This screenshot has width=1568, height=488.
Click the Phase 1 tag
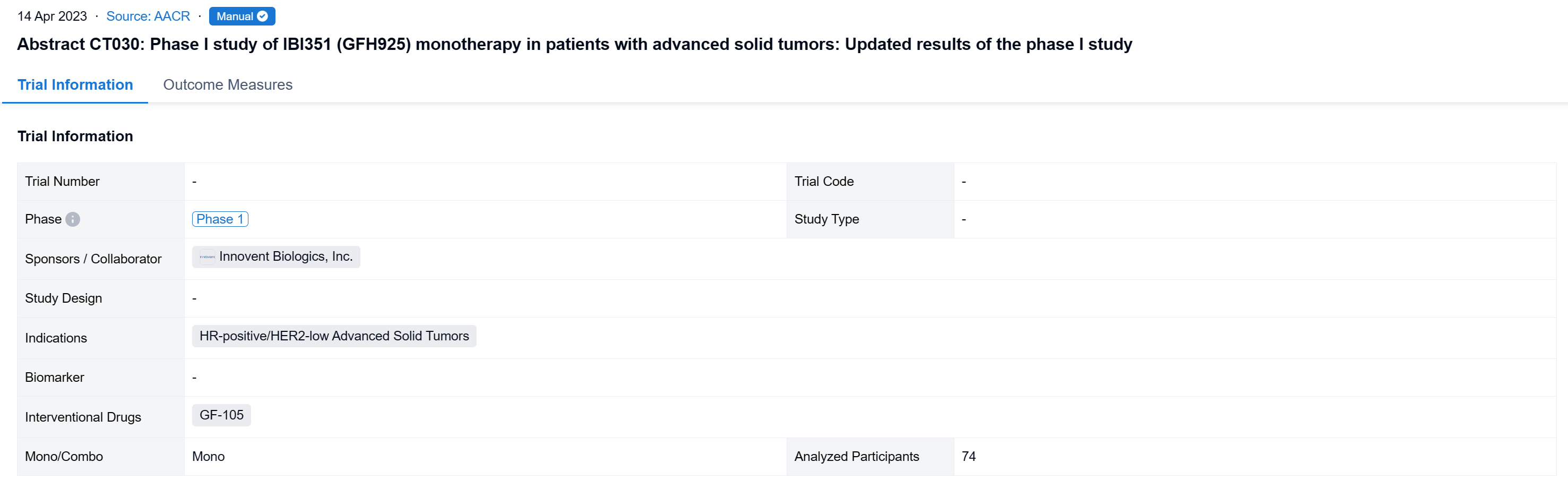click(x=220, y=219)
